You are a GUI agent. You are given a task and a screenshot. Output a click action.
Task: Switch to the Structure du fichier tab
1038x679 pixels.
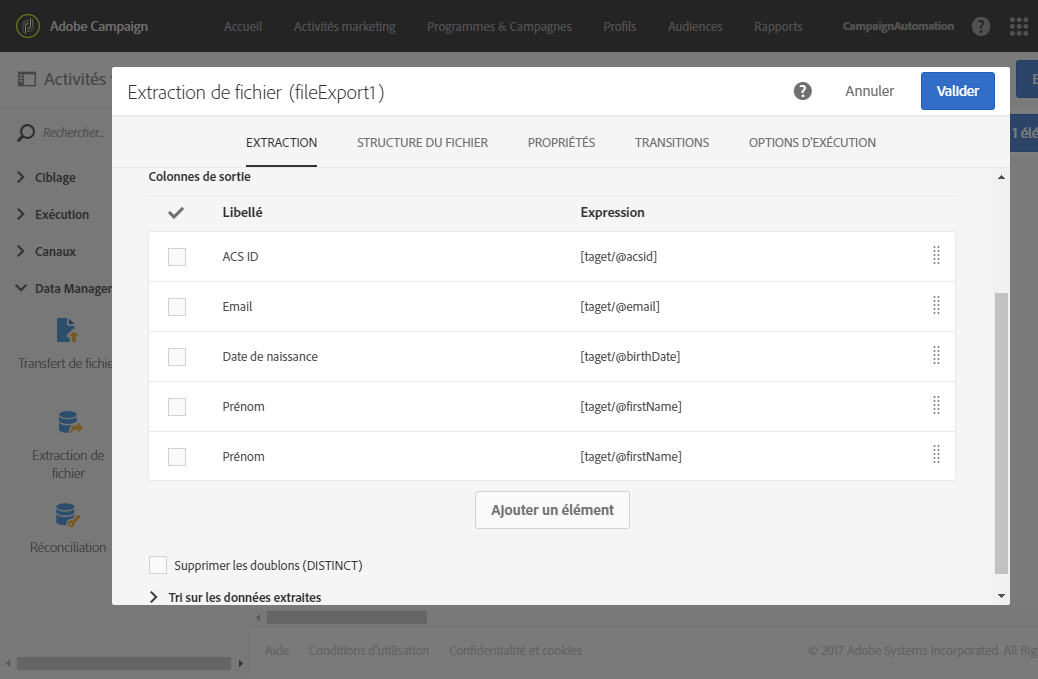pos(422,143)
